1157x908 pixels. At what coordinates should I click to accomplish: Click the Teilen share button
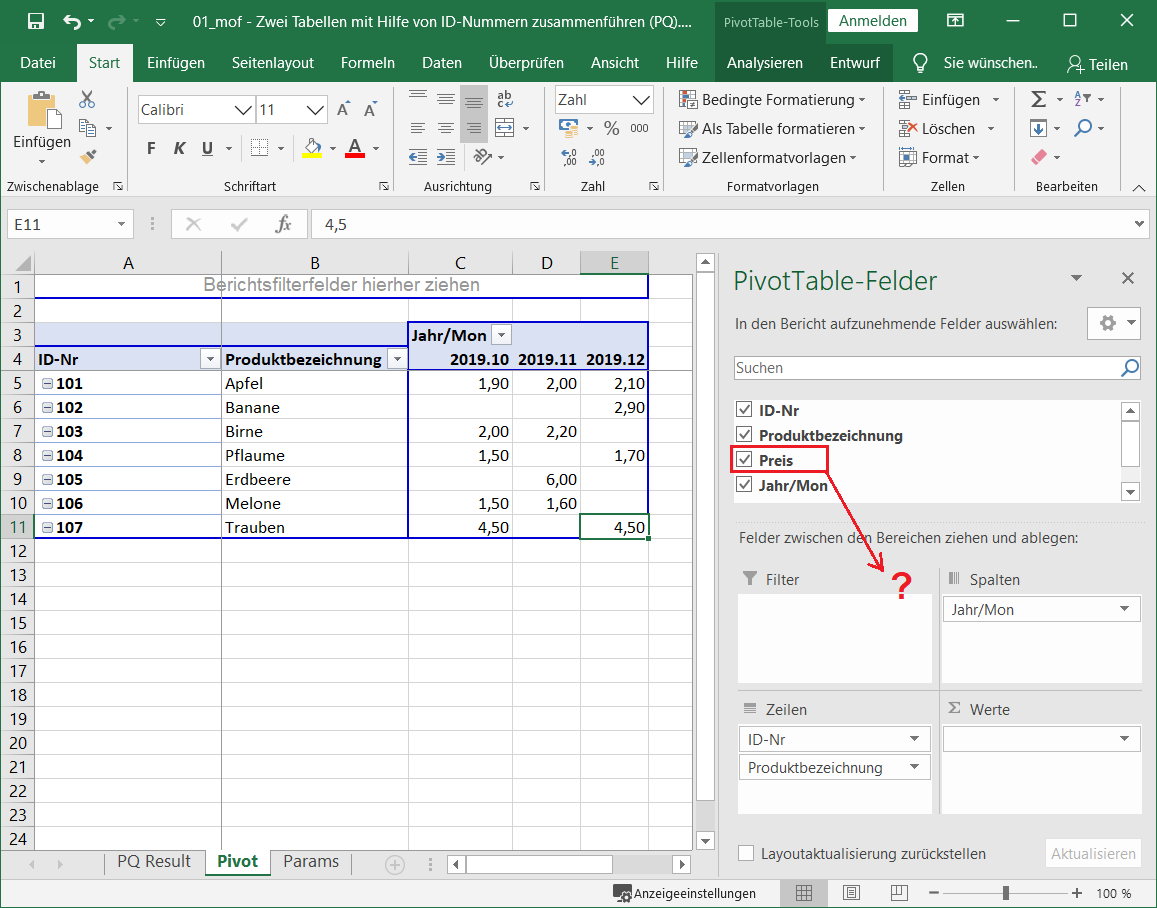(1097, 64)
